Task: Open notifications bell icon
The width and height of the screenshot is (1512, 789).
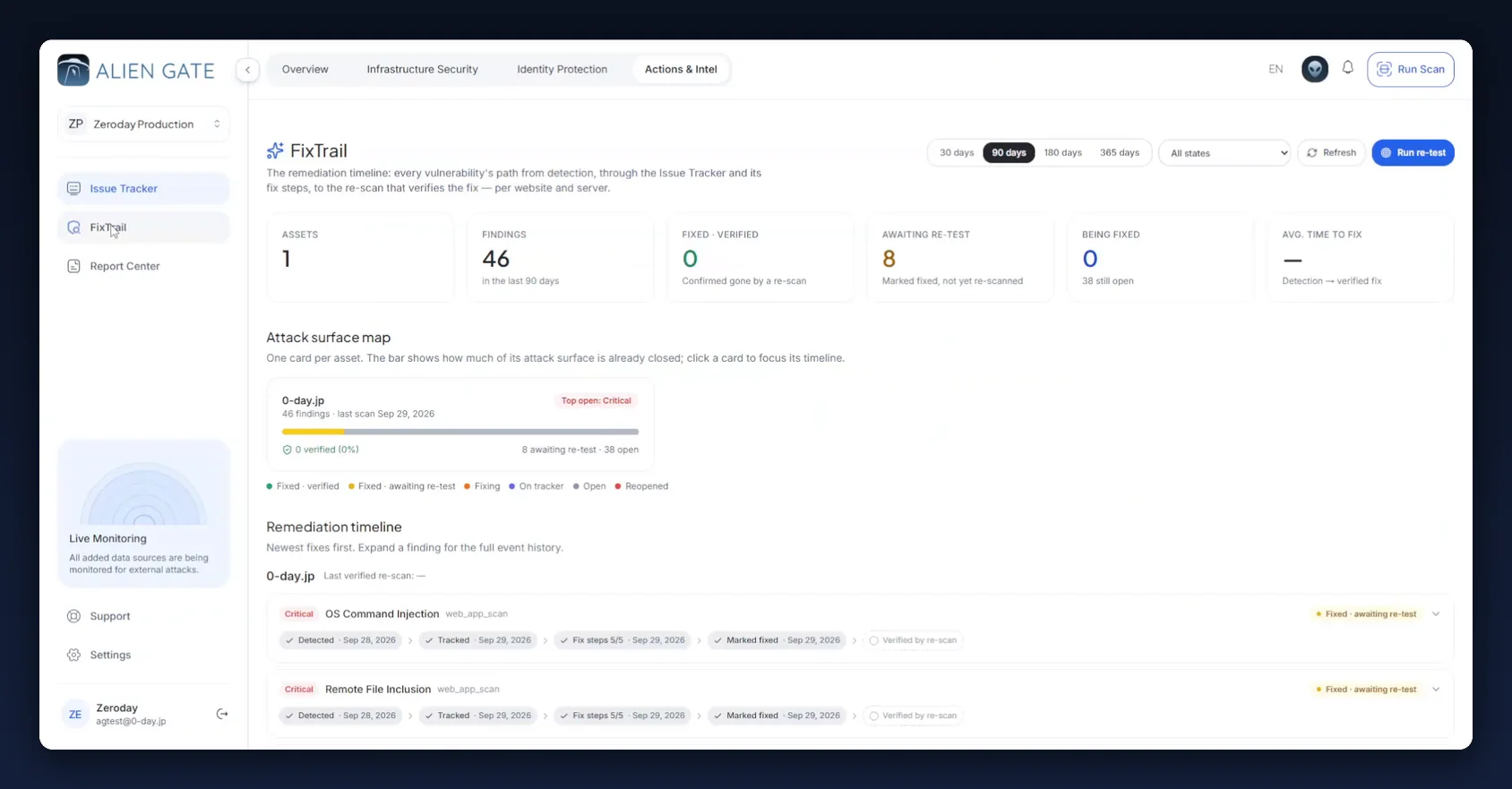Action: (x=1347, y=68)
